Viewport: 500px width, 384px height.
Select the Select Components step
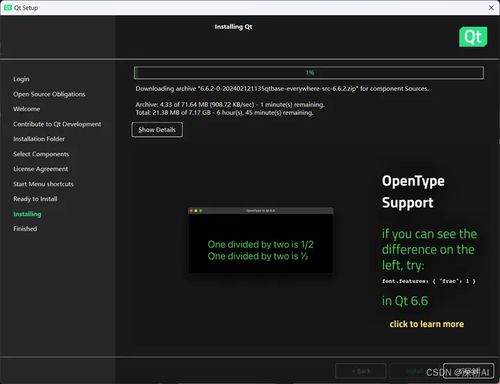pos(41,154)
